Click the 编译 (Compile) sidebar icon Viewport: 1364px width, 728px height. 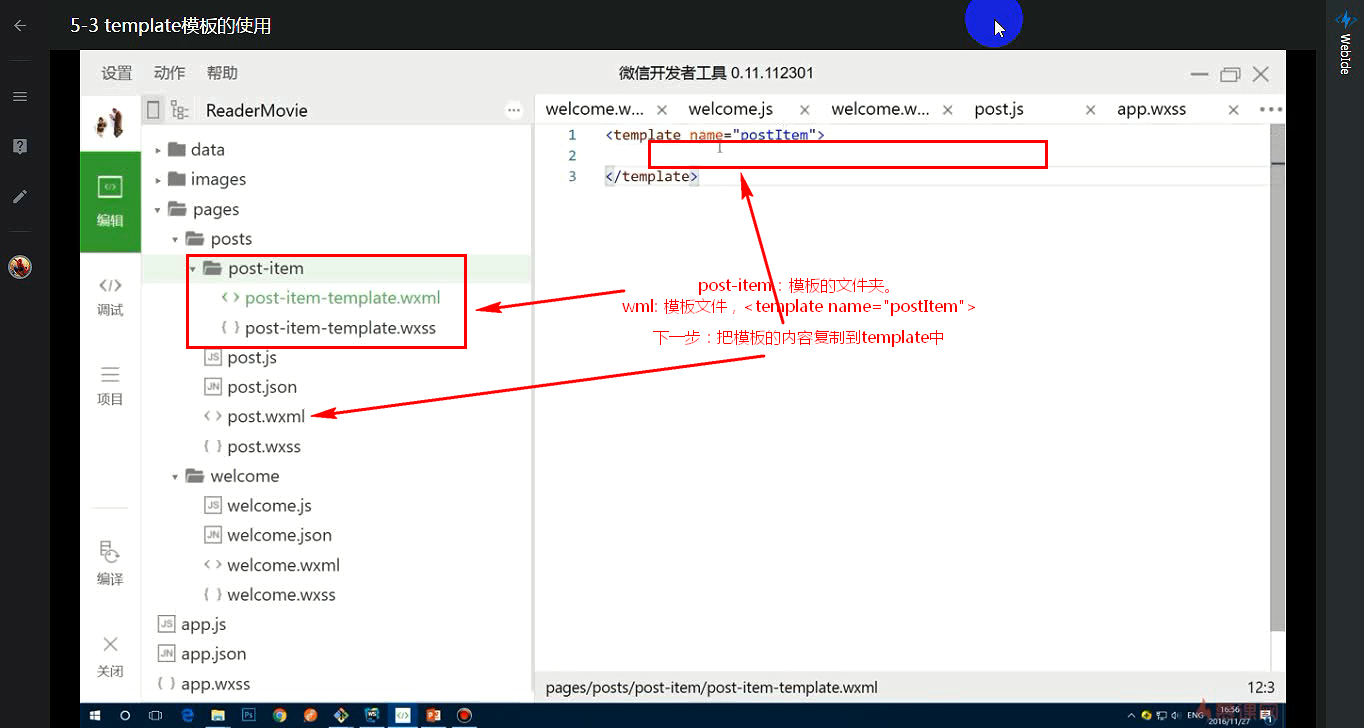pos(110,563)
